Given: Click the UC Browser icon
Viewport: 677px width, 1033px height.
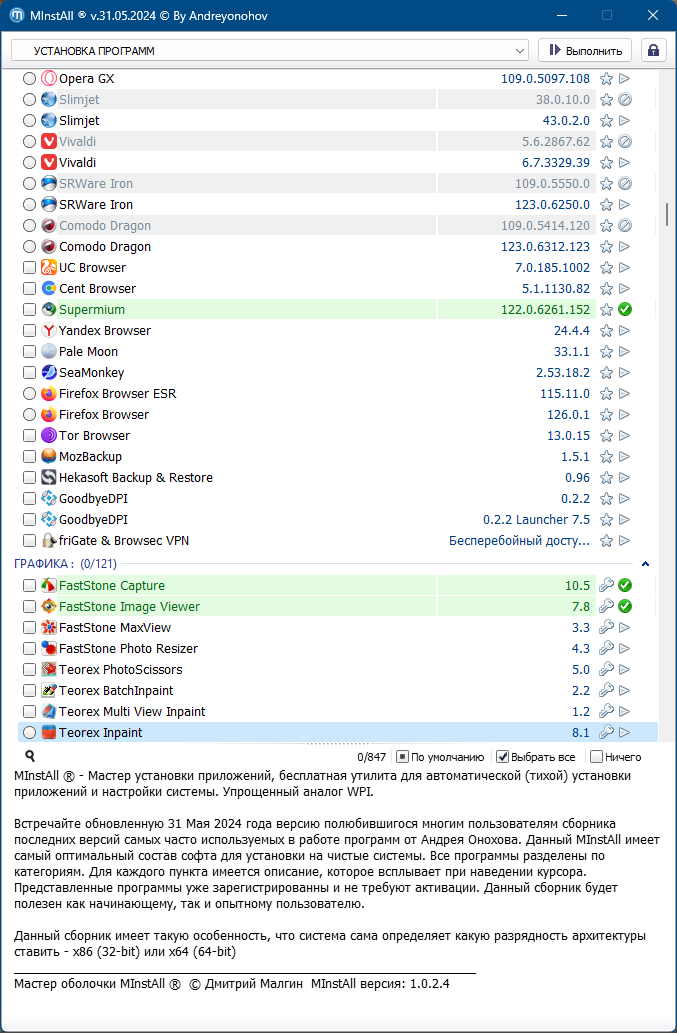Looking at the screenshot, I should pyautogui.click(x=49, y=267).
